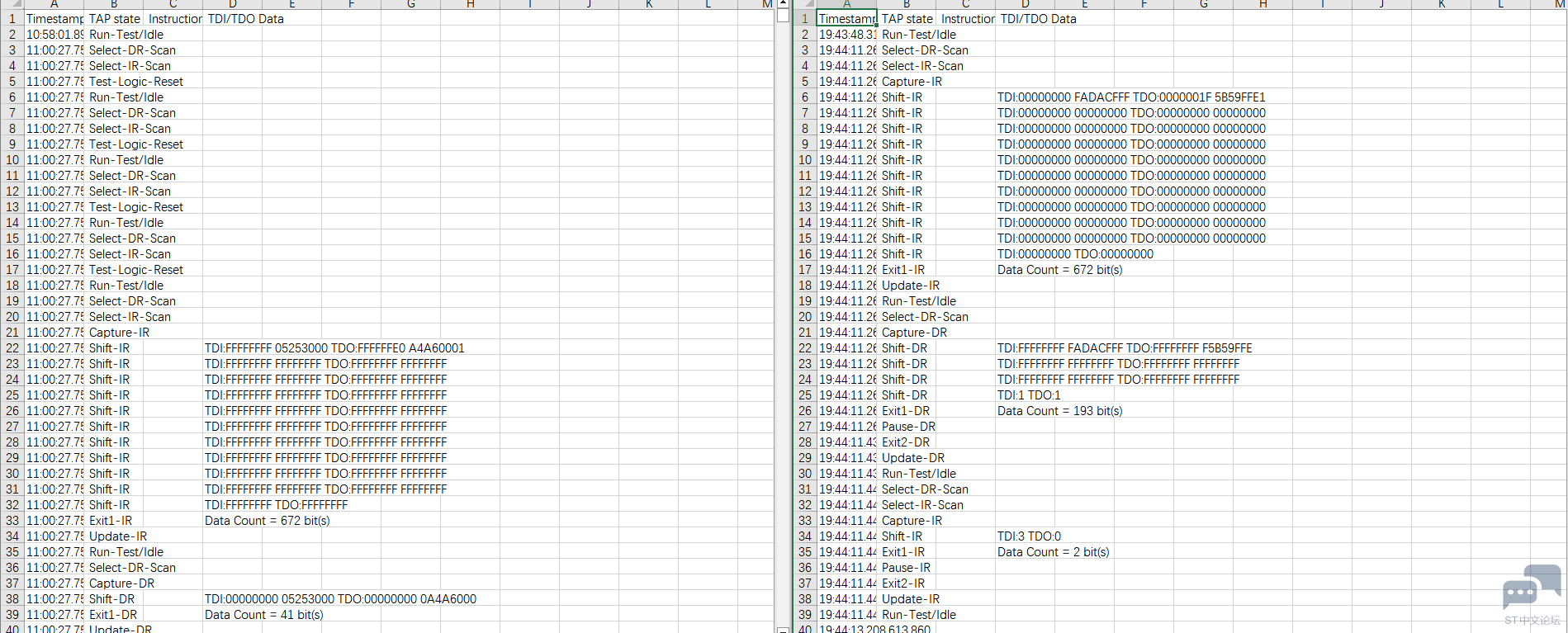Image resolution: width=1568 pixels, height=633 pixels.
Task: Select the row 10 header in left spreadsheet
Action: (x=12, y=159)
